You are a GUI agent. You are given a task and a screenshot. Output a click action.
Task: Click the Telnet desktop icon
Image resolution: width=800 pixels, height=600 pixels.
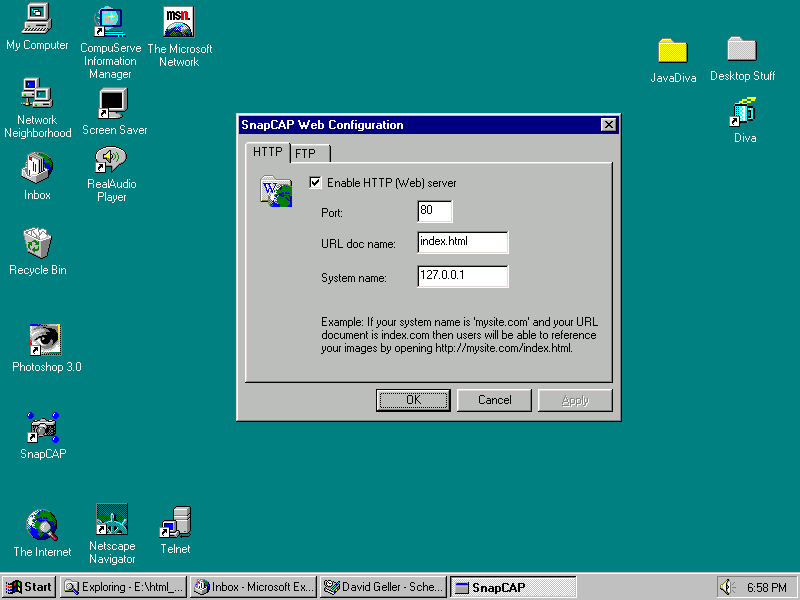pyautogui.click(x=176, y=522)
